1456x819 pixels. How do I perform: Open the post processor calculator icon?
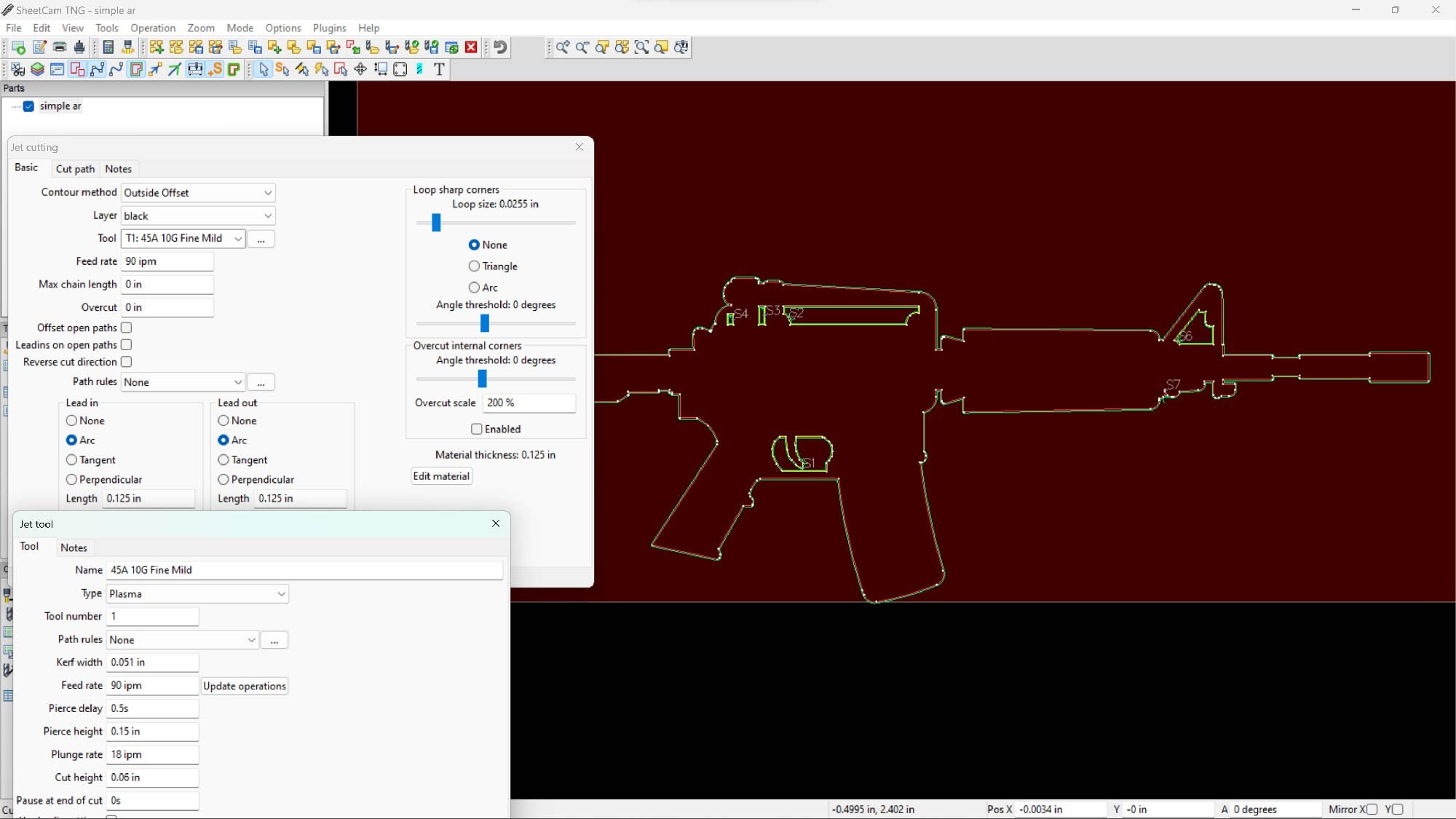[x=108, y=47]
